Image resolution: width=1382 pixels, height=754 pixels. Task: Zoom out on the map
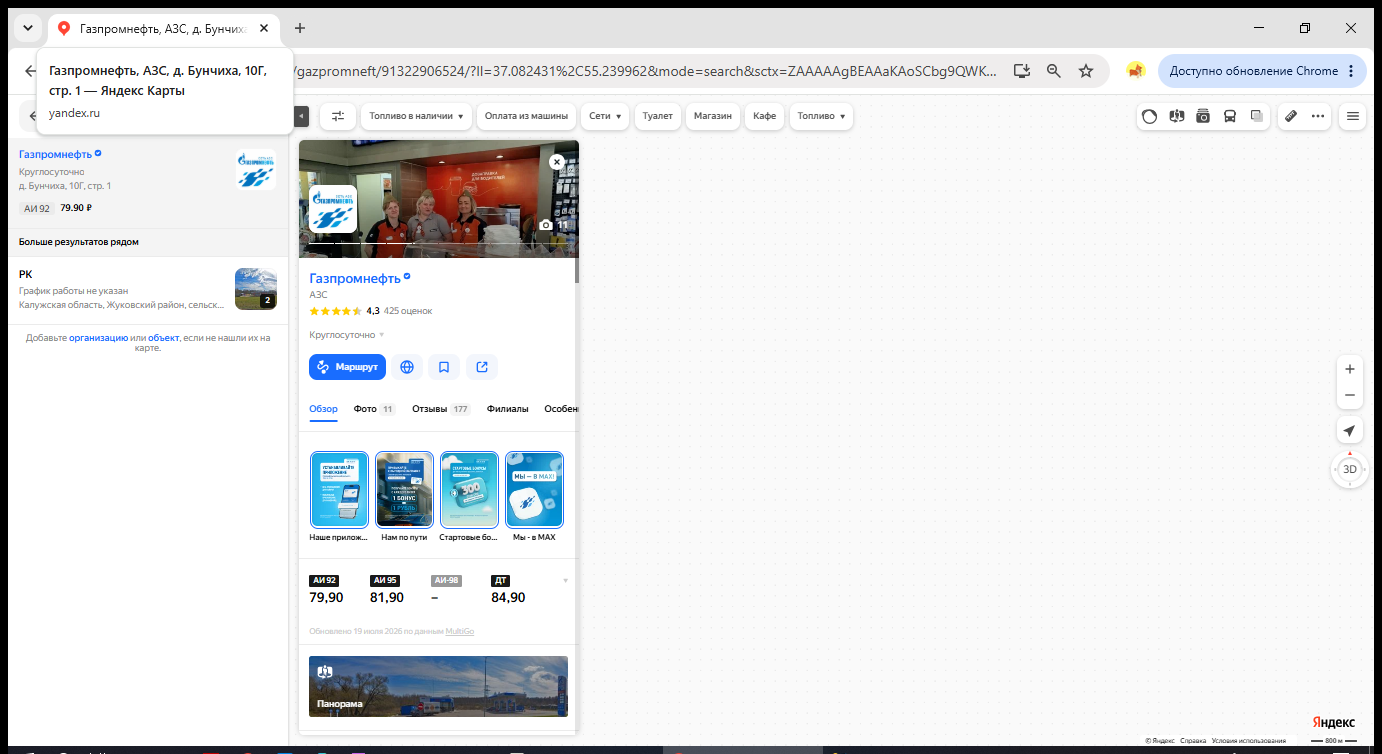(1350, 395)
